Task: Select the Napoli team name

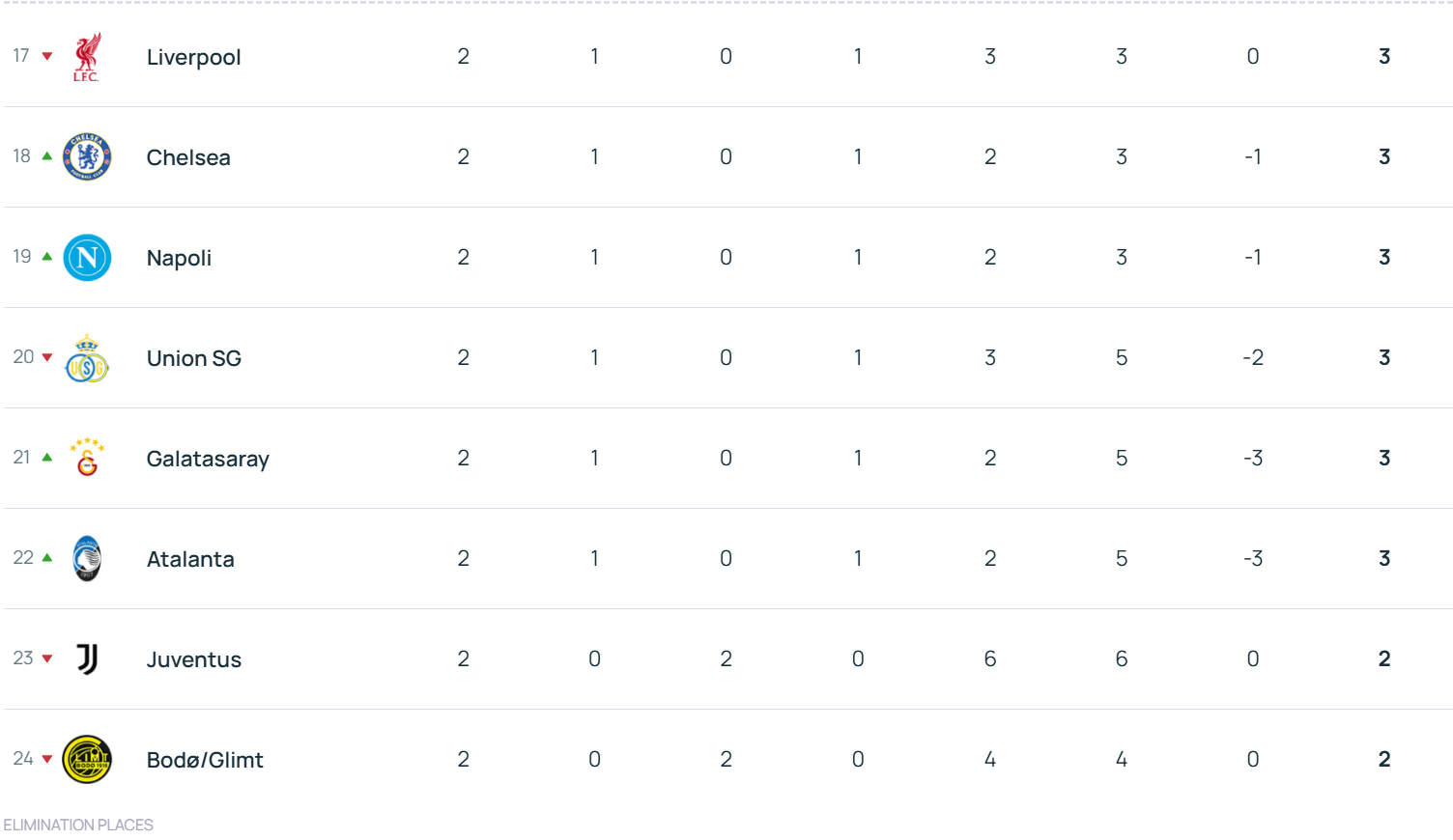Action: (x=179, y=258)
